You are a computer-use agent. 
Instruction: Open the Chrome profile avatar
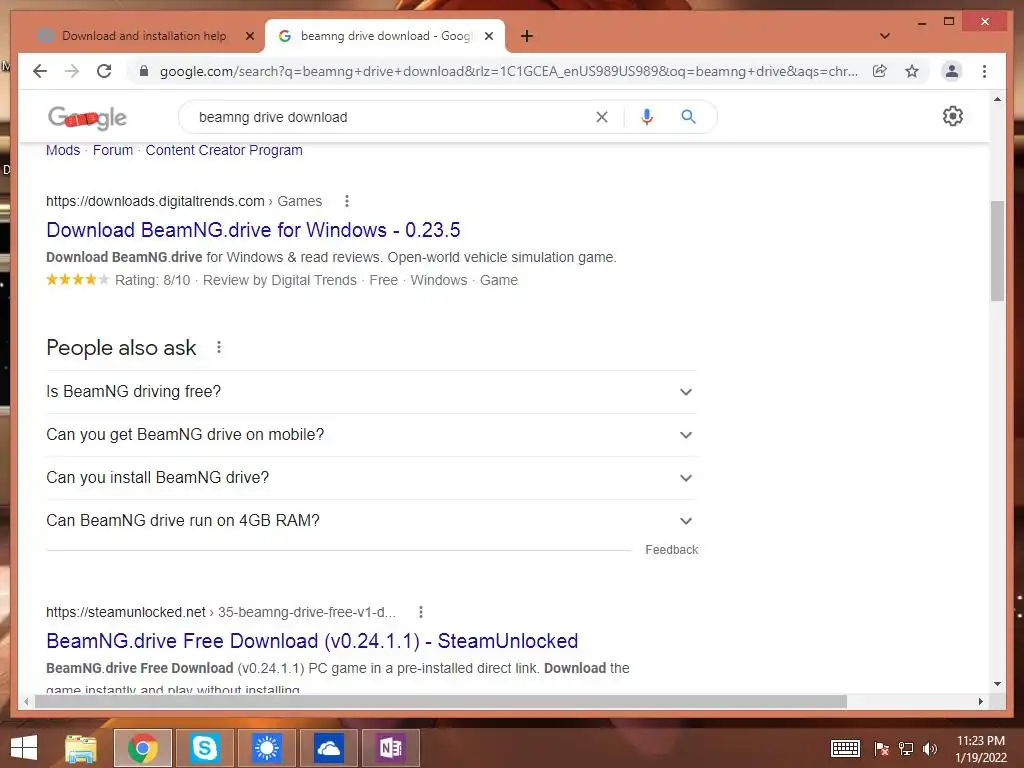(952, 71)
